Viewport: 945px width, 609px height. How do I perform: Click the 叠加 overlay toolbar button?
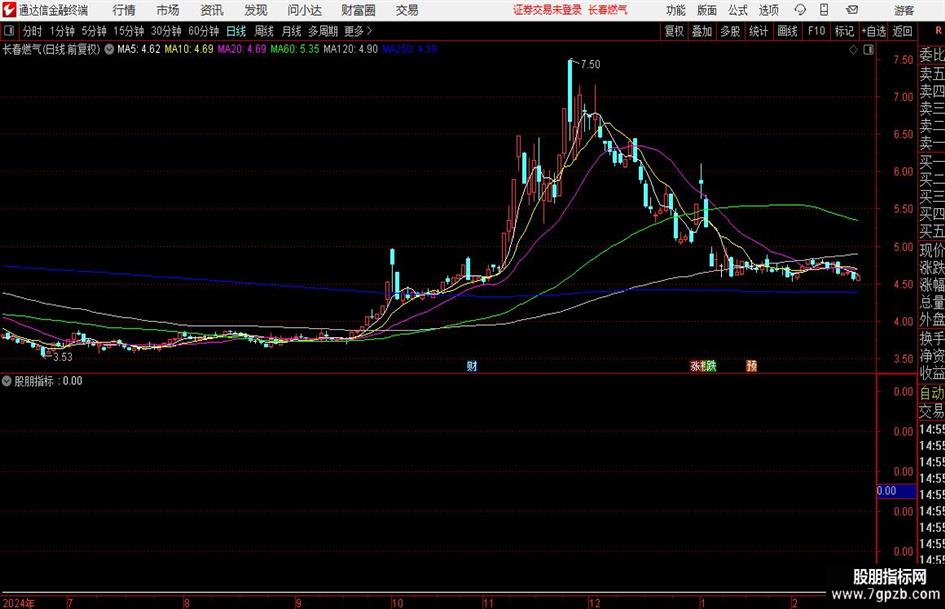[702, 31]
